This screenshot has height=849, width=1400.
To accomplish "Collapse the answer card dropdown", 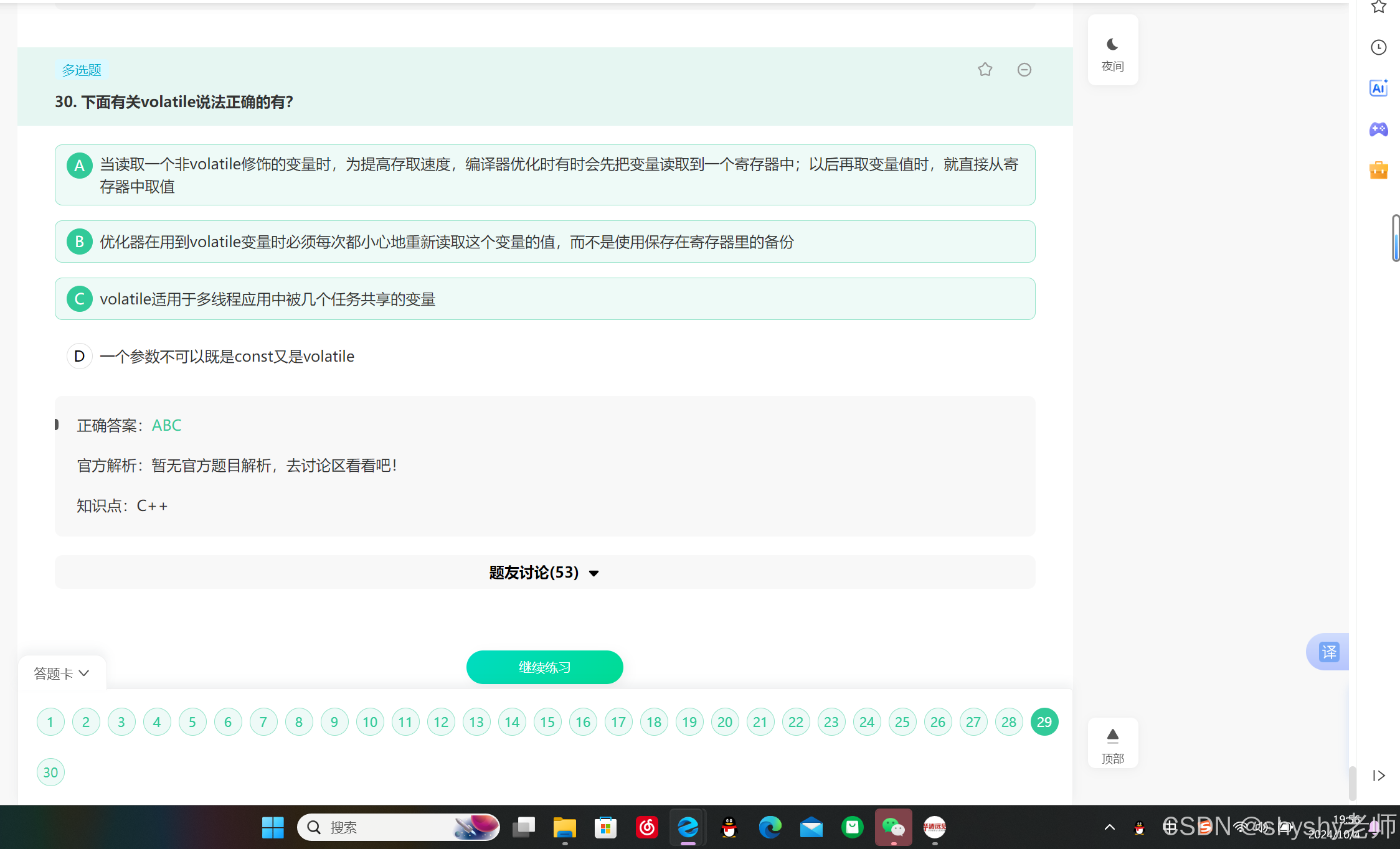I will [62, 673].
